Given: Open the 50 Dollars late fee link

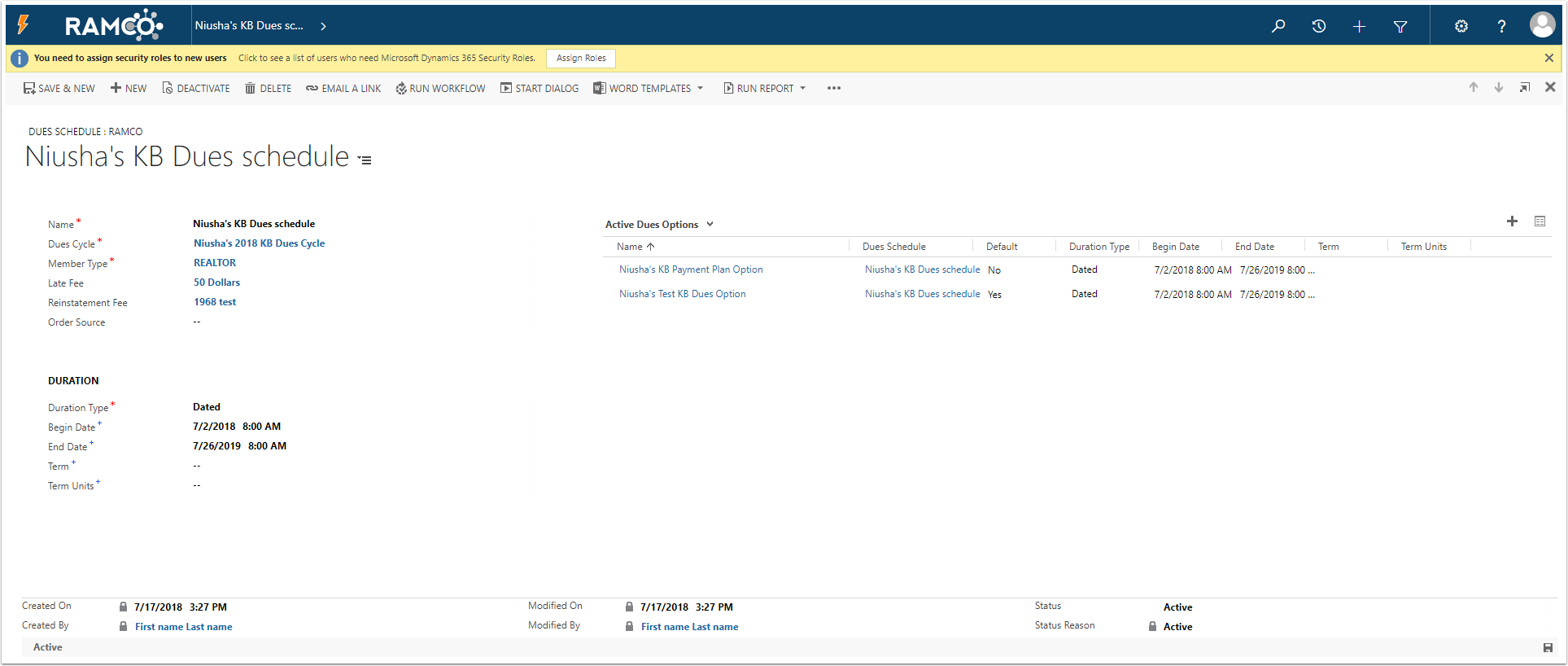Looking at the screenshot, I should [x=216, y=283].
